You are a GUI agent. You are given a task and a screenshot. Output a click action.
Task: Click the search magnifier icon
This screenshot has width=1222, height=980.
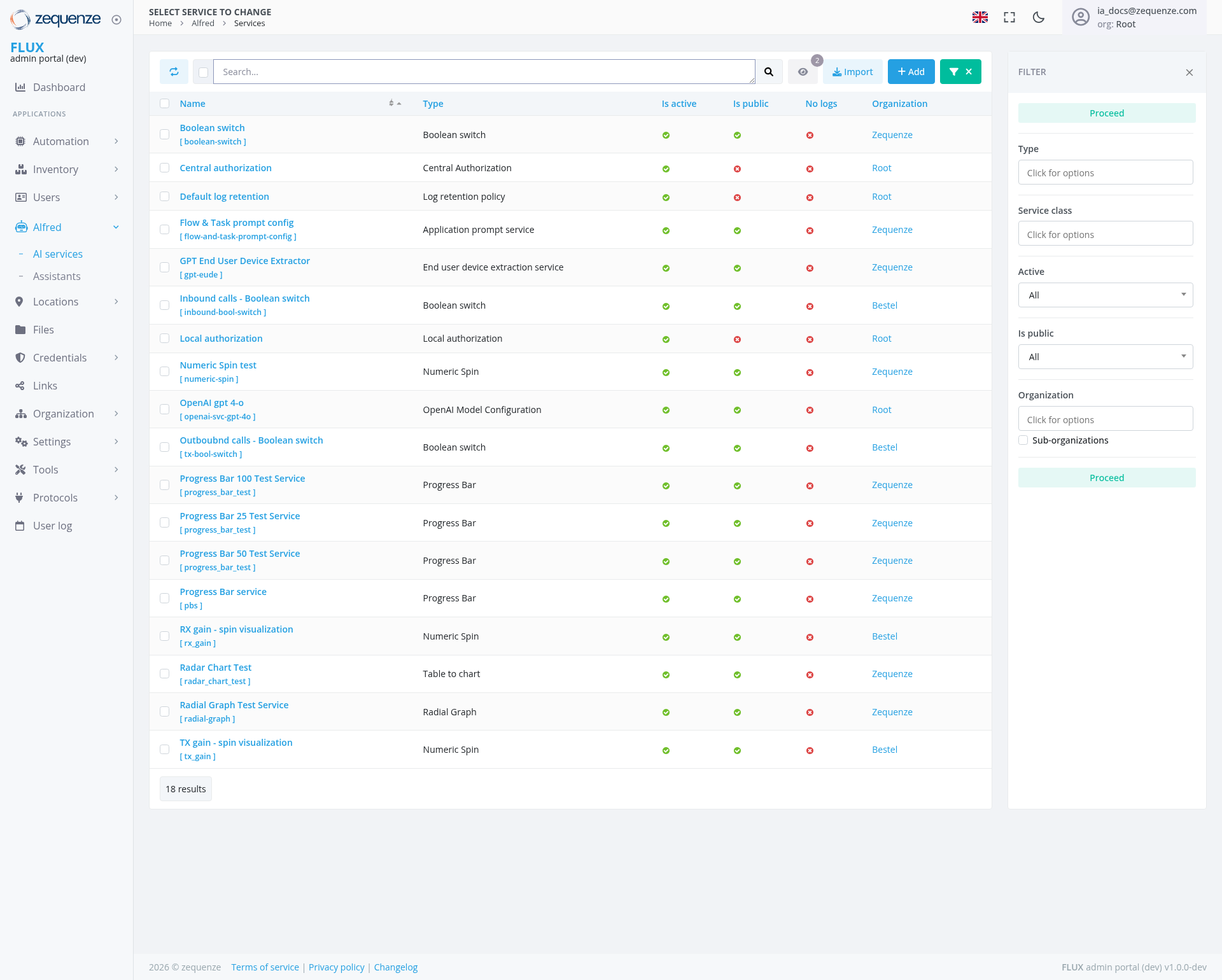[x=769, y=71]
